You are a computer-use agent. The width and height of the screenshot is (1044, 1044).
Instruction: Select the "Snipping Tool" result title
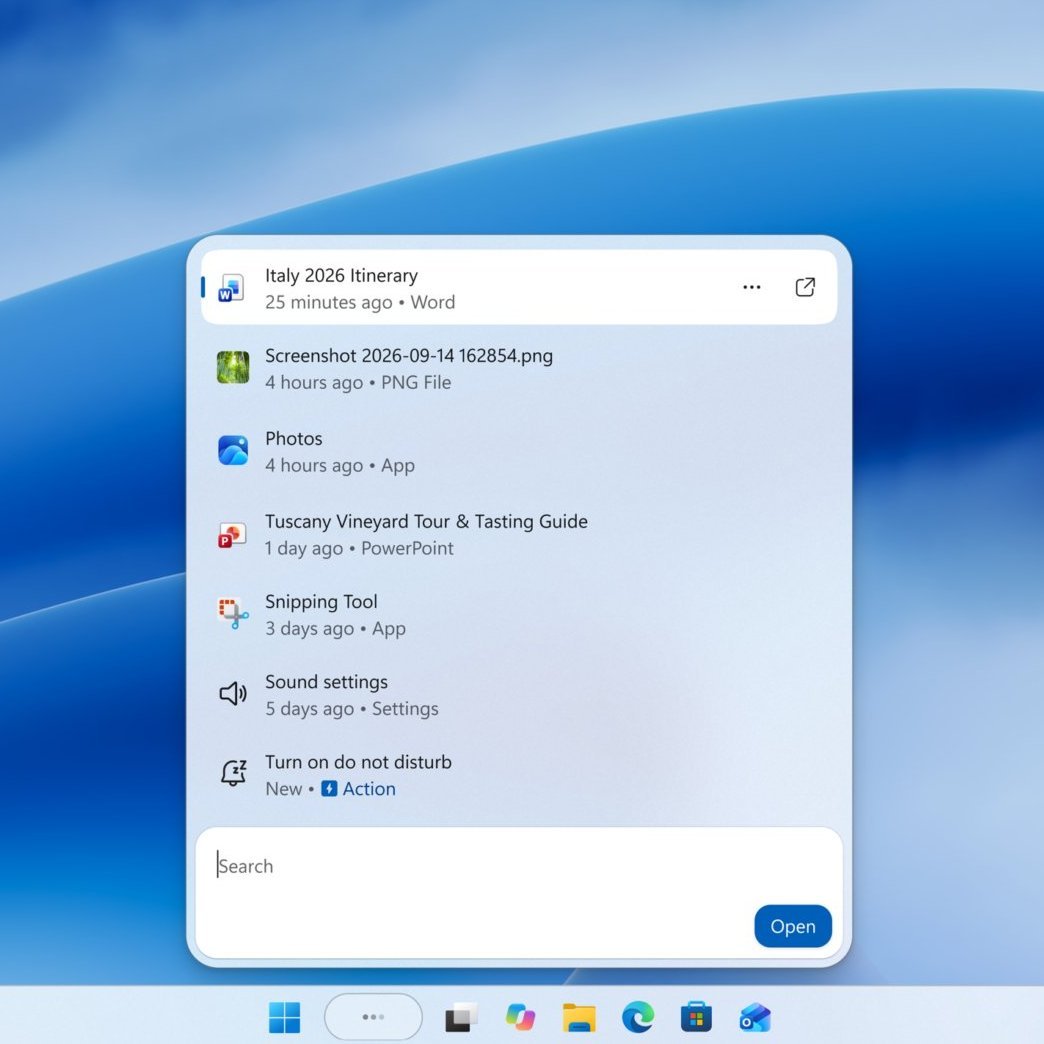click(x=321, y=602)
